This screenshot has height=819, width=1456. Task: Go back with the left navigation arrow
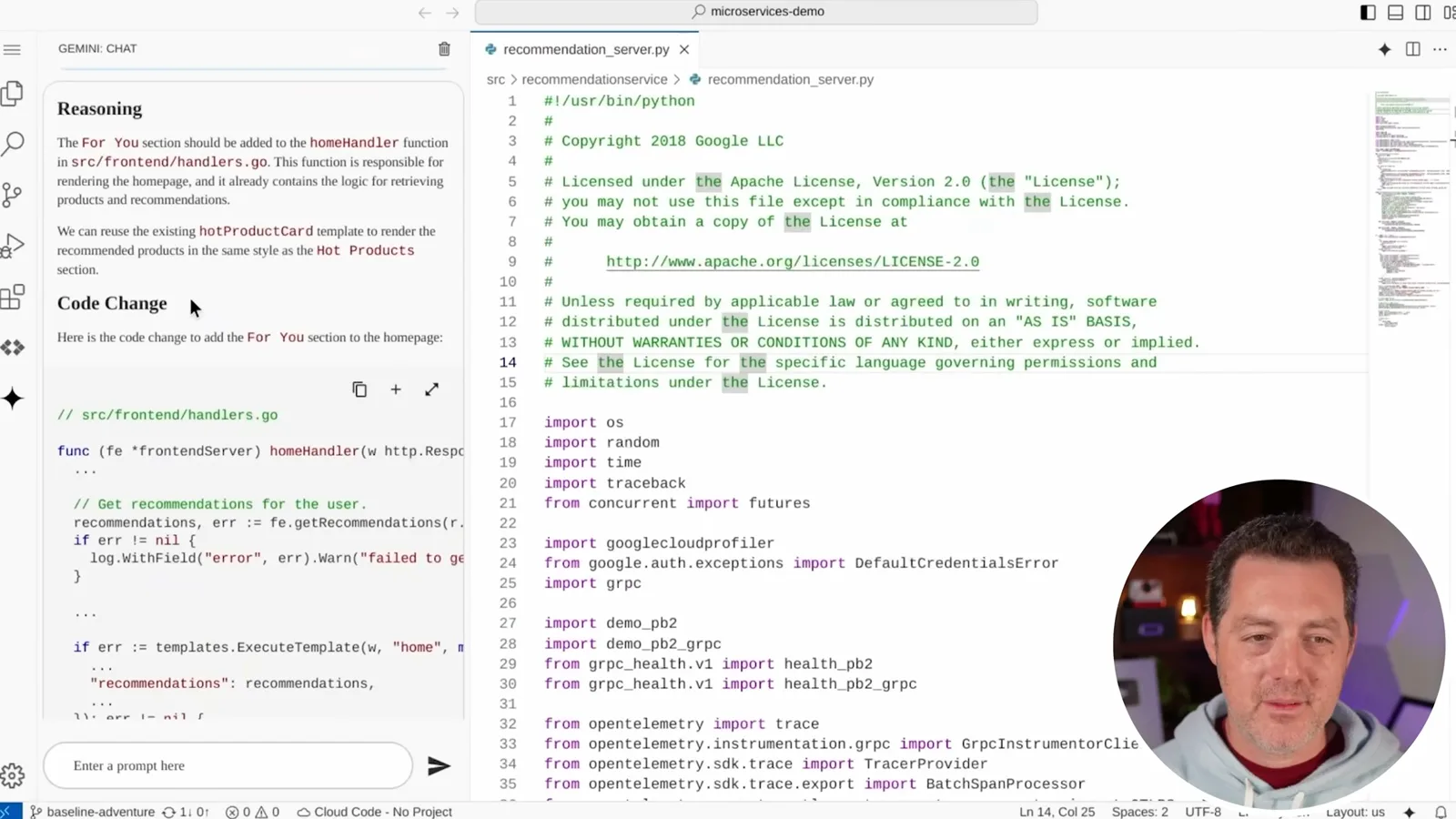[425, 13]
